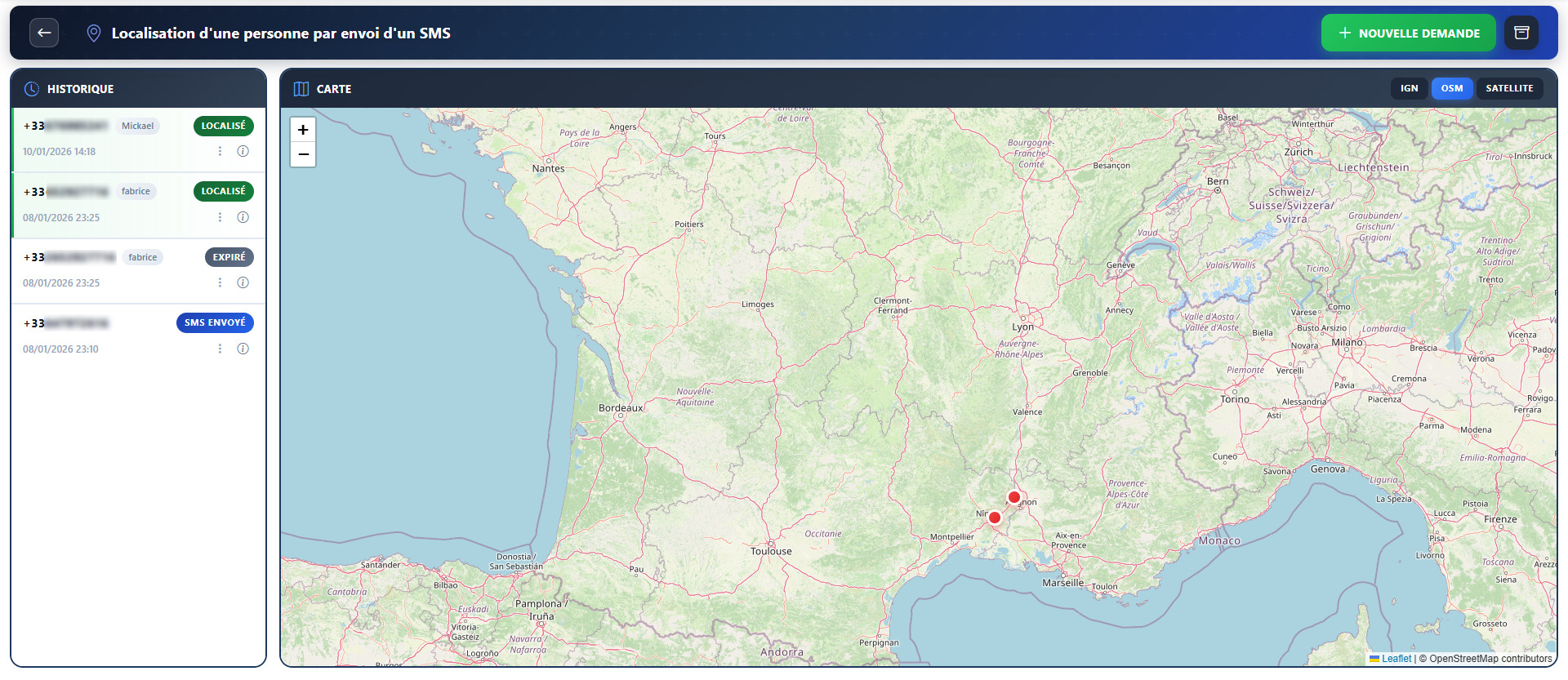Open more options for the expired entry
The height and width of the screenshot is (680, 1568).
(x=220, y=282)
